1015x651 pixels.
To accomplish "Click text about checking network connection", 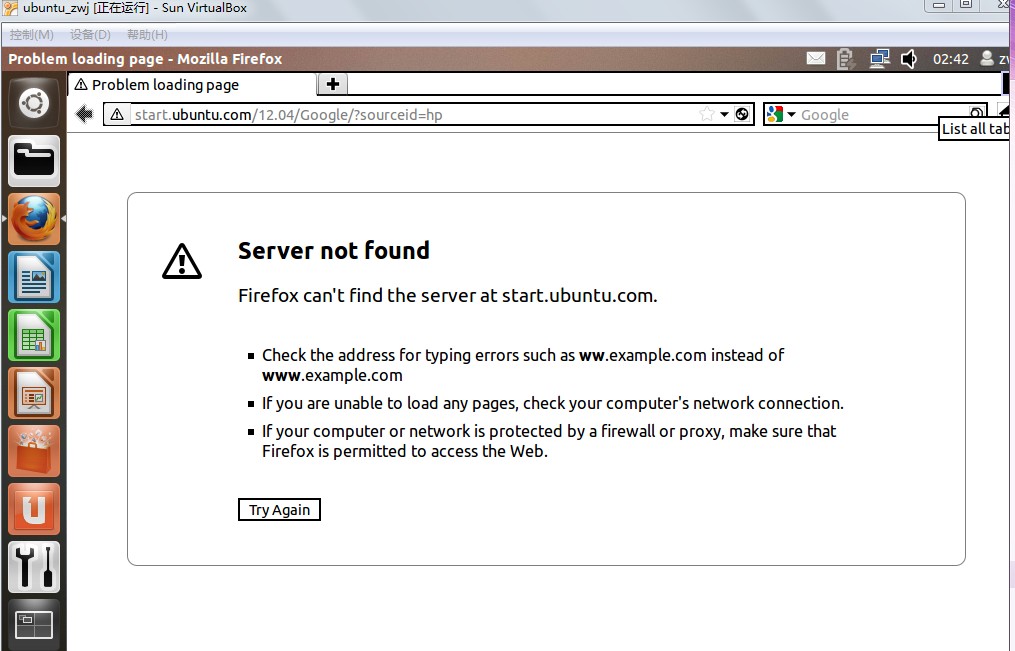I will click(553, 403).
